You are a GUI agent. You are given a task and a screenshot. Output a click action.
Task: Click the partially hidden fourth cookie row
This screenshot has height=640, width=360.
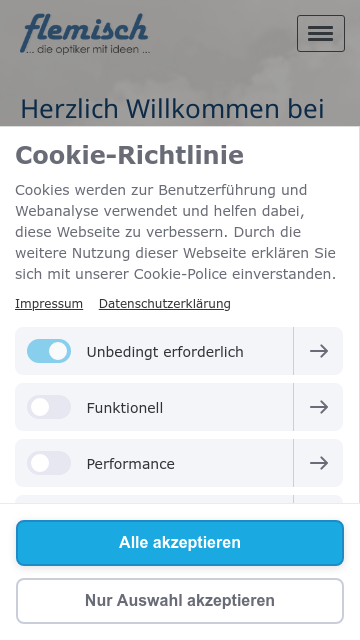point(179,499)
